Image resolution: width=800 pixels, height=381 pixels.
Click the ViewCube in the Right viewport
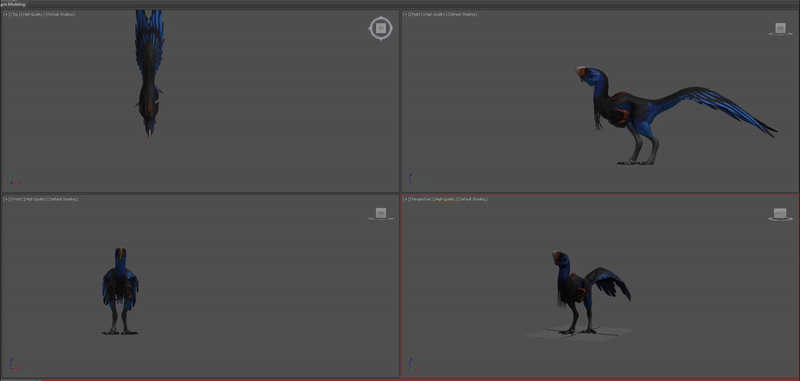coord(780,29)
